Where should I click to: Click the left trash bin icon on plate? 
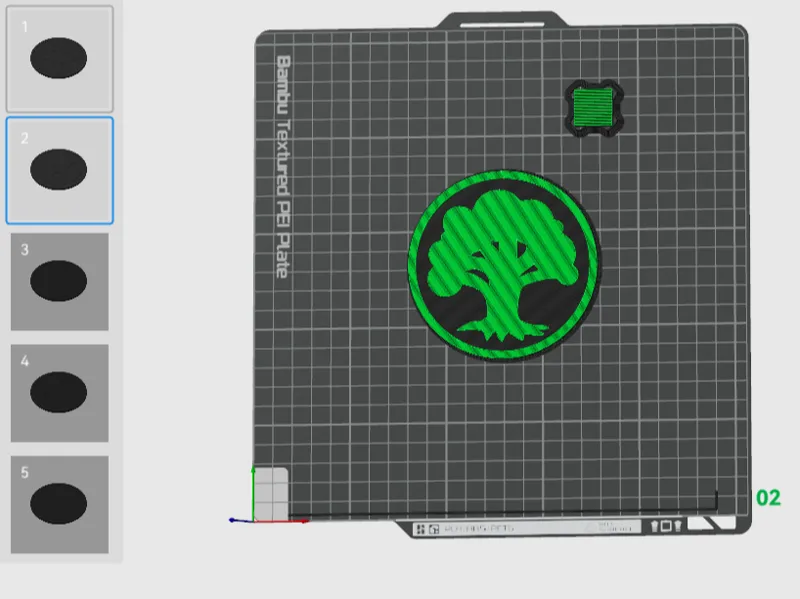pos(655,526)
